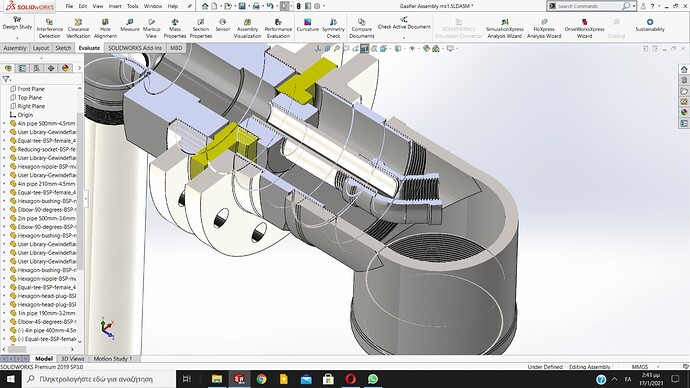Viewport: 690px width, 388px height.
Task: Toggle the section view in viewport toolbar
Action: click(364, 48)
